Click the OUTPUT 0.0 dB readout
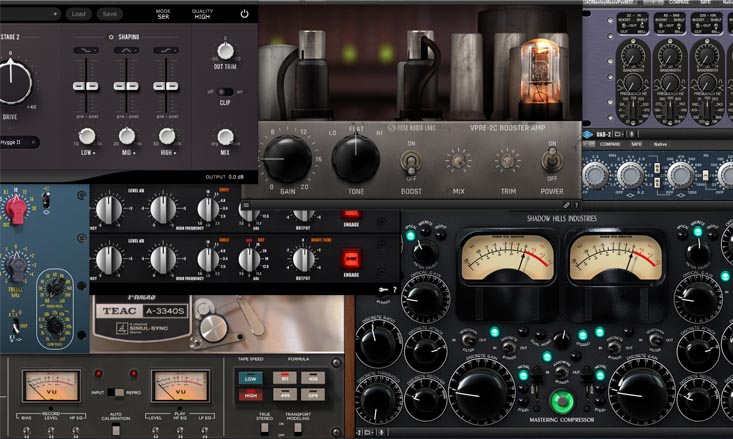Image resolution: width=733 pixels, height=439 pixels. tap(225, 177)
